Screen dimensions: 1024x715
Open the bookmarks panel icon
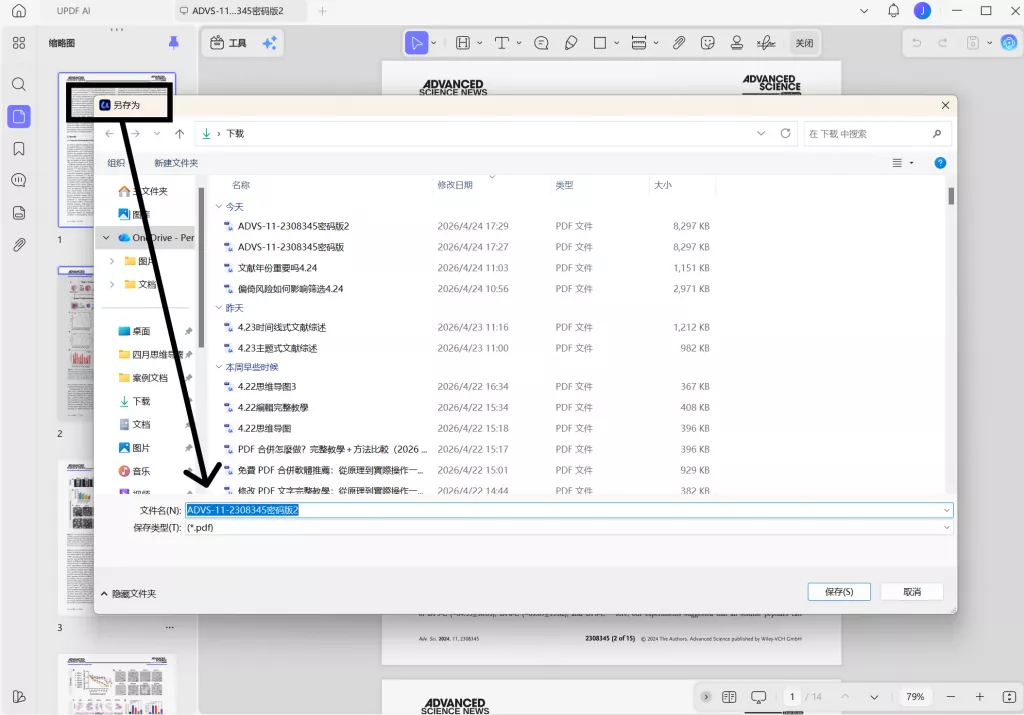pyautogui.click(x=19, y=149)
